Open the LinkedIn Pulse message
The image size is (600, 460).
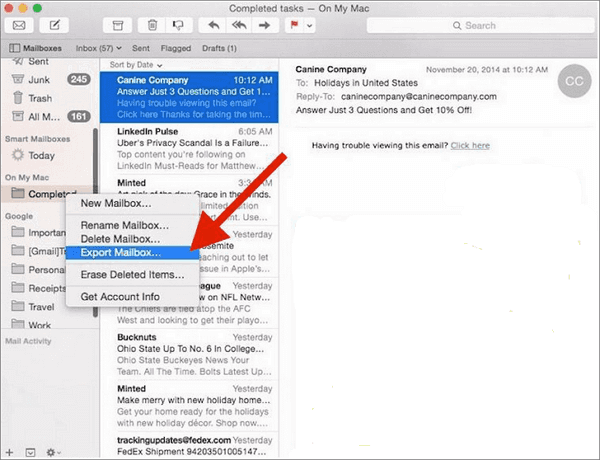point(189,148)
